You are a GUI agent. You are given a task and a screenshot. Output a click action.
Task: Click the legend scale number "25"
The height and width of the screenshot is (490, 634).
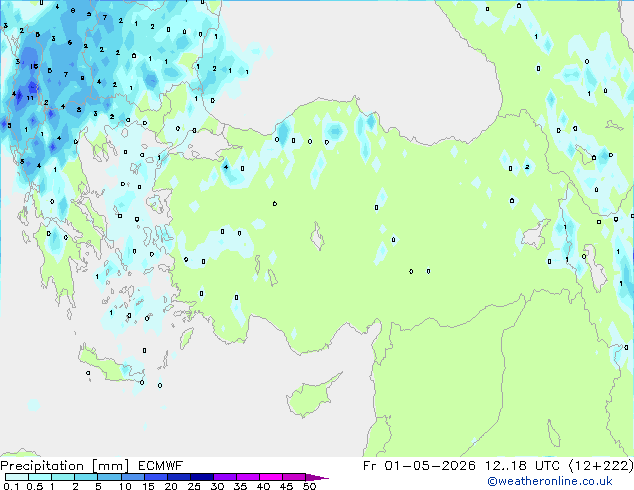pos(194,486)
